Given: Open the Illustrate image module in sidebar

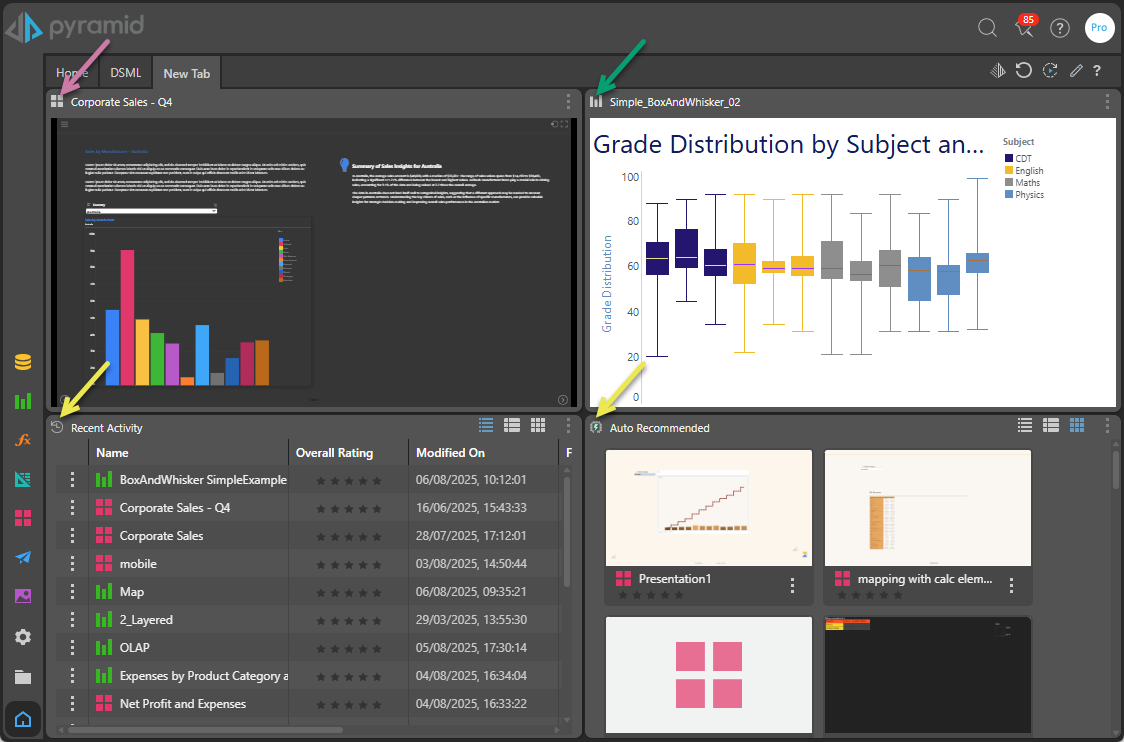Looking at the screenshot, I should 23,596.
